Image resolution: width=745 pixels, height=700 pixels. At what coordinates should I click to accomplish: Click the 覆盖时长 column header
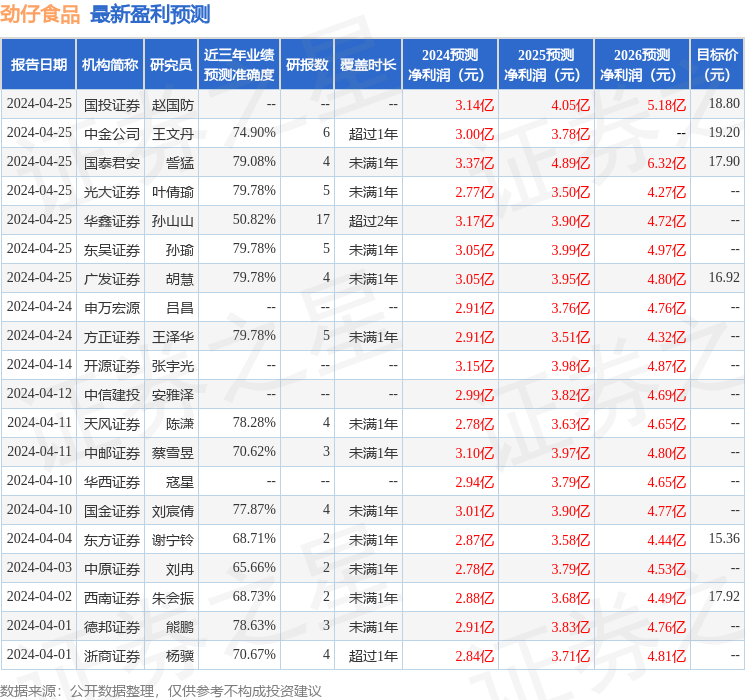[368, 65]
